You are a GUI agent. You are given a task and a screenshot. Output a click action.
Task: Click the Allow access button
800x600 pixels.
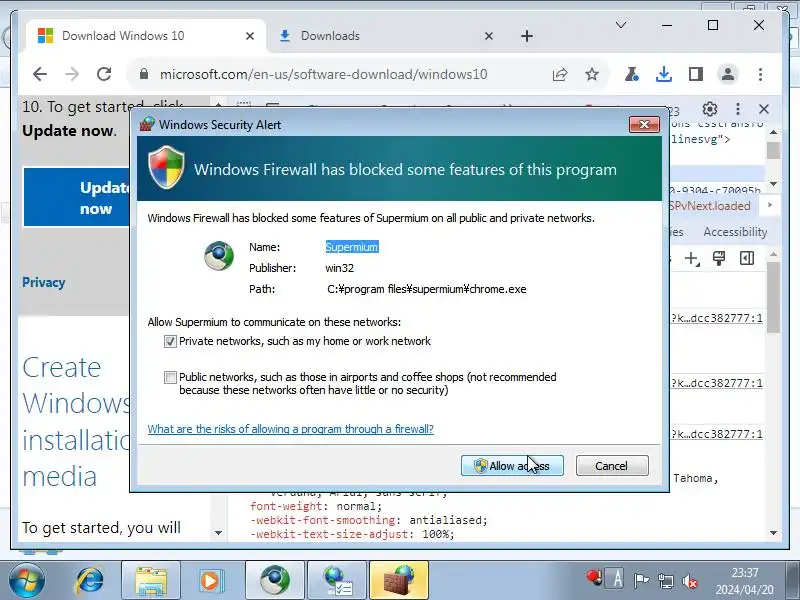point(512,466)
